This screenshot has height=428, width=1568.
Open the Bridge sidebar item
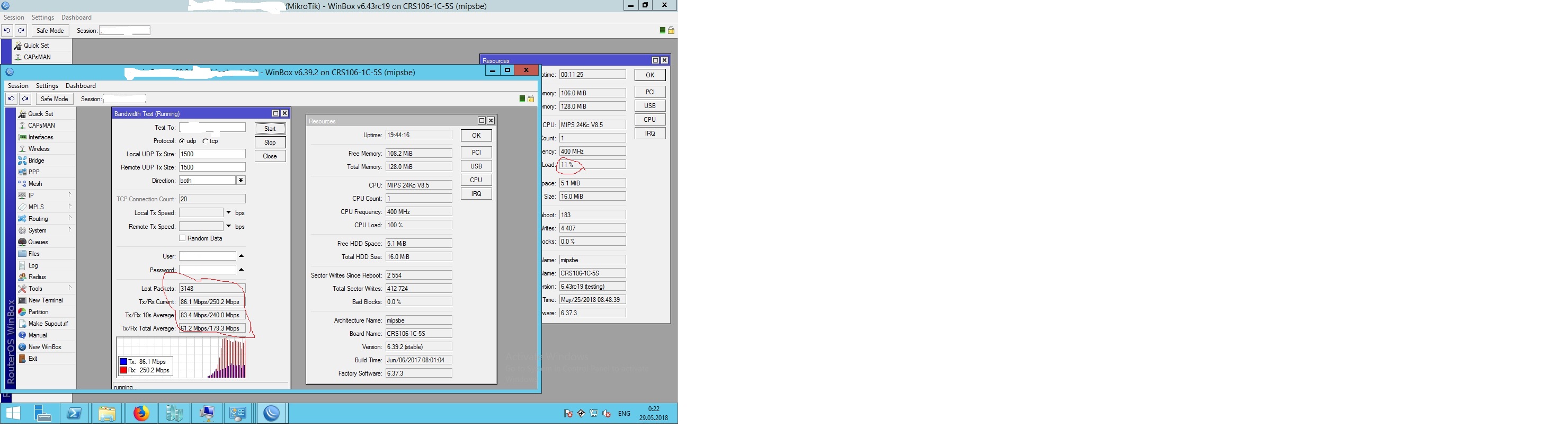[37, 160]
